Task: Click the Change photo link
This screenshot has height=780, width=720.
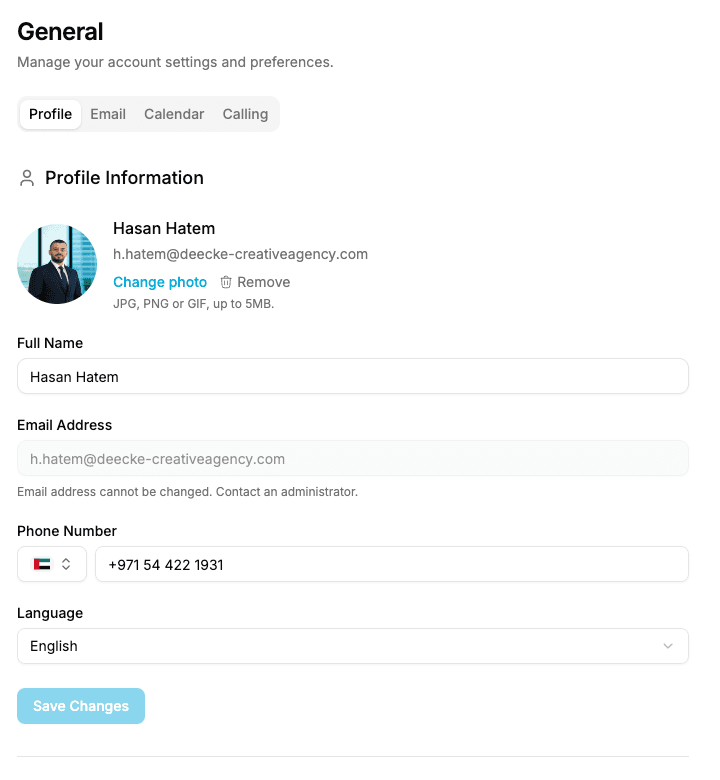Action: [x=160, y=282]
